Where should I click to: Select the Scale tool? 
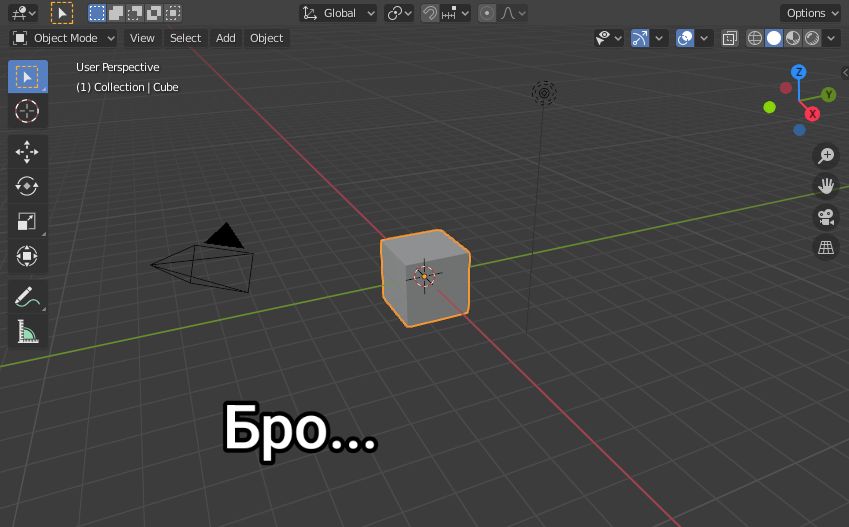27,221
